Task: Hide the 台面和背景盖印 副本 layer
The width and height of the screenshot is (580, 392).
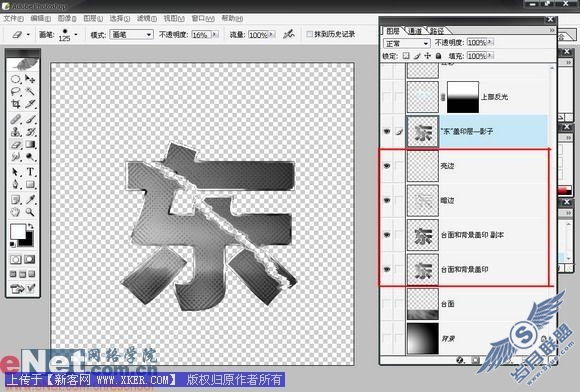Action: (x=387, y=235)
